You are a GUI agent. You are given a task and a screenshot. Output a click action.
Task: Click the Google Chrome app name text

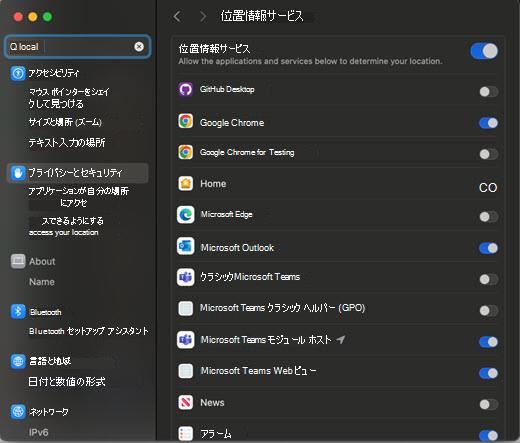[x=232, y=123]
